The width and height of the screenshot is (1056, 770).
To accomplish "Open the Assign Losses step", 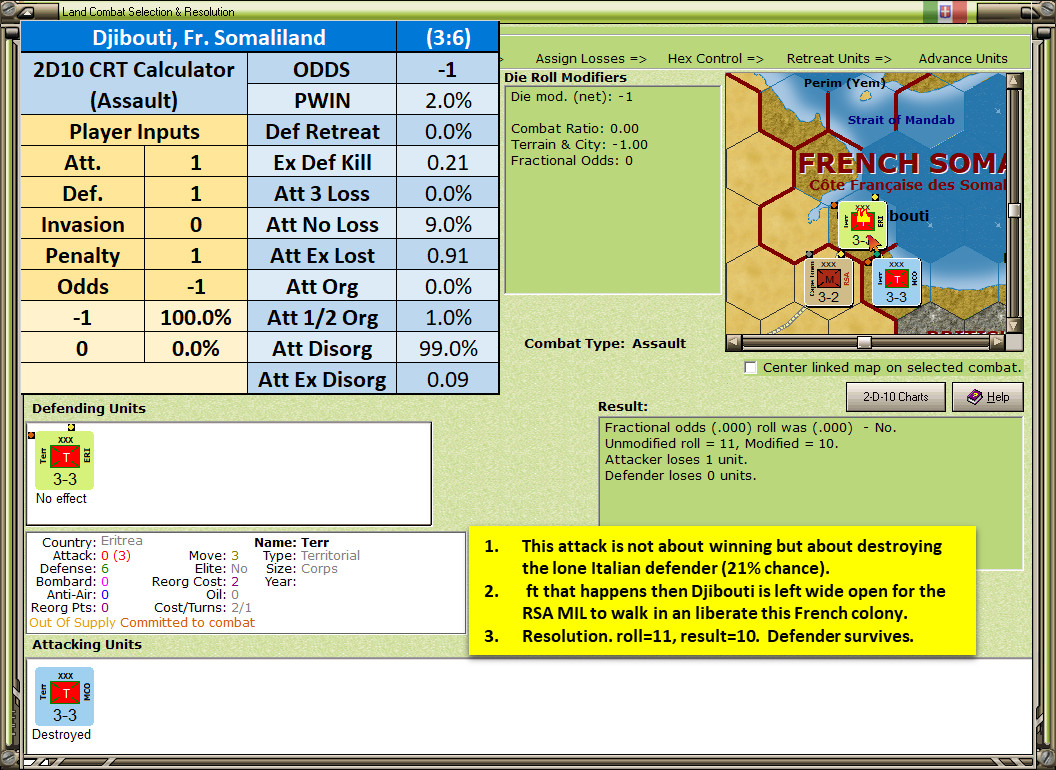I will 591,59.
